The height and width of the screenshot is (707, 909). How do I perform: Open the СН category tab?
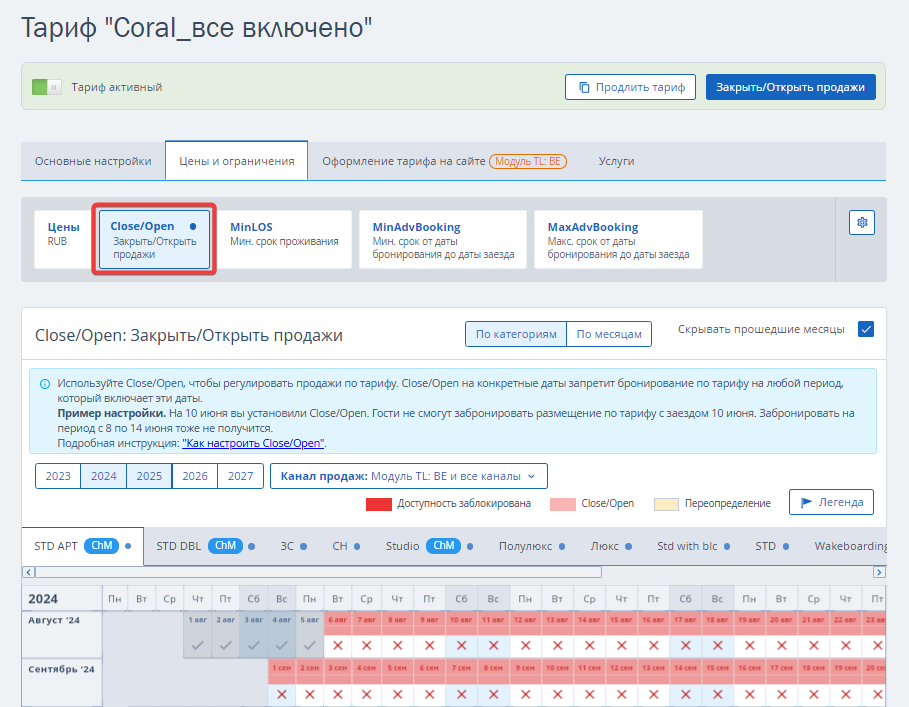click(x=346, y=546)
